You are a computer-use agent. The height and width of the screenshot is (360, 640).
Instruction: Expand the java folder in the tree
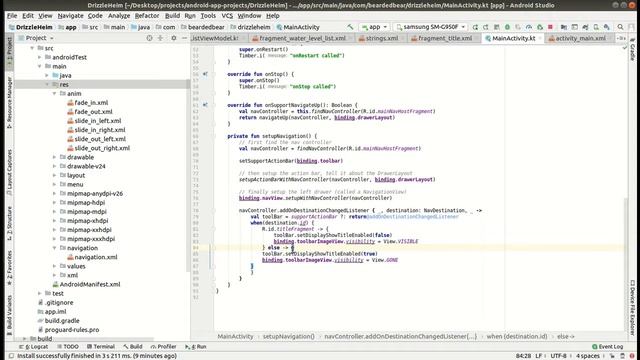coord(47,76)
